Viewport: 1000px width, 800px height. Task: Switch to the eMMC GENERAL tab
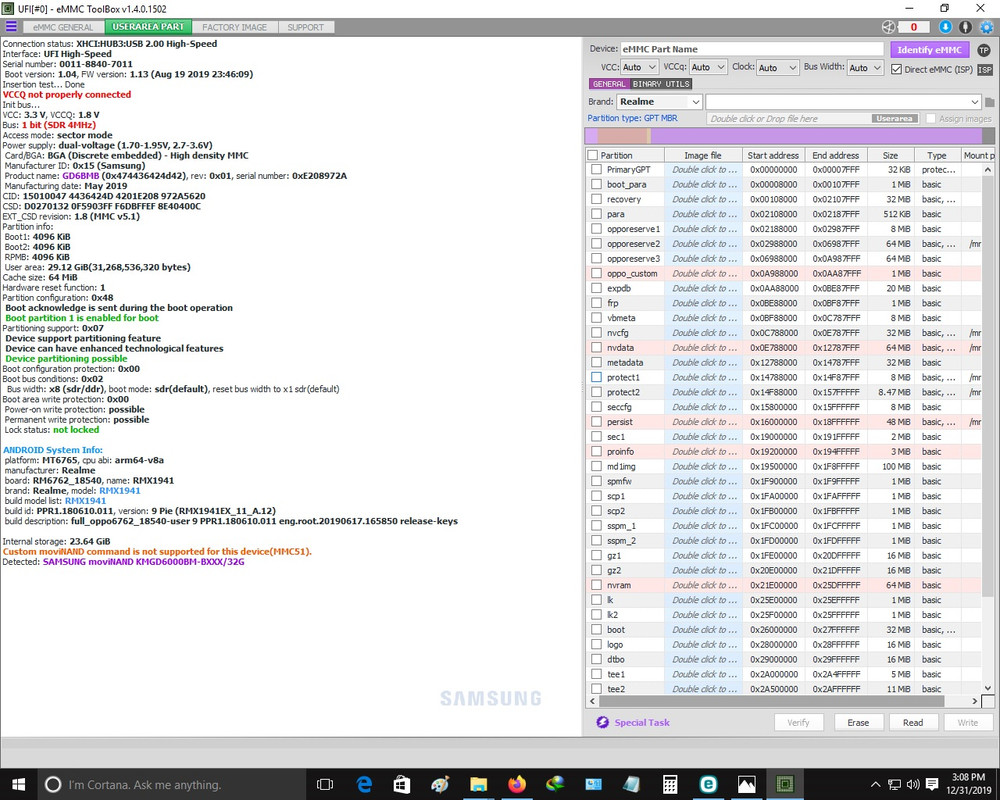[x=63, y=27]
